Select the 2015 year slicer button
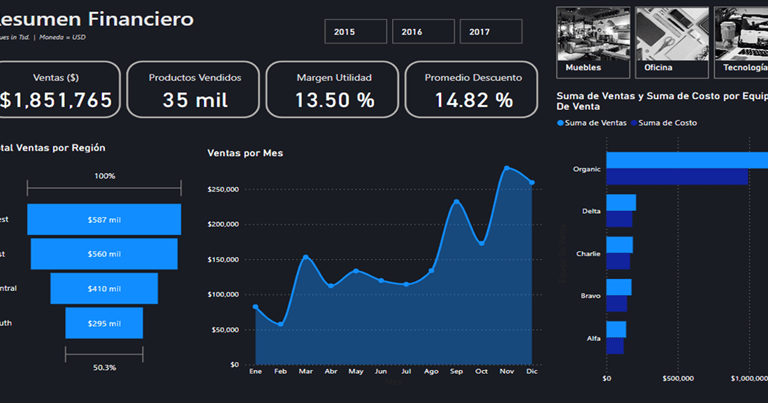The height and width of the screenshot is (403, 768). (356, 31)
